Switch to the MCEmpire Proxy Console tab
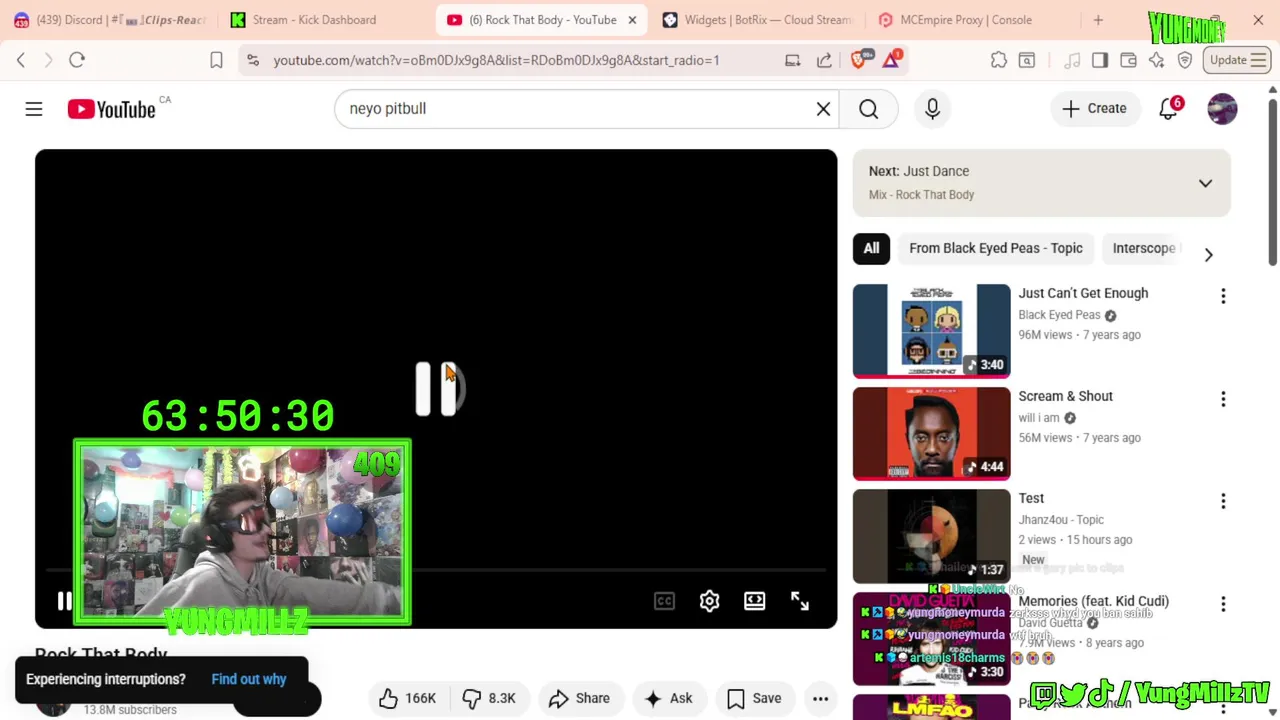 (x=966, y=20)
